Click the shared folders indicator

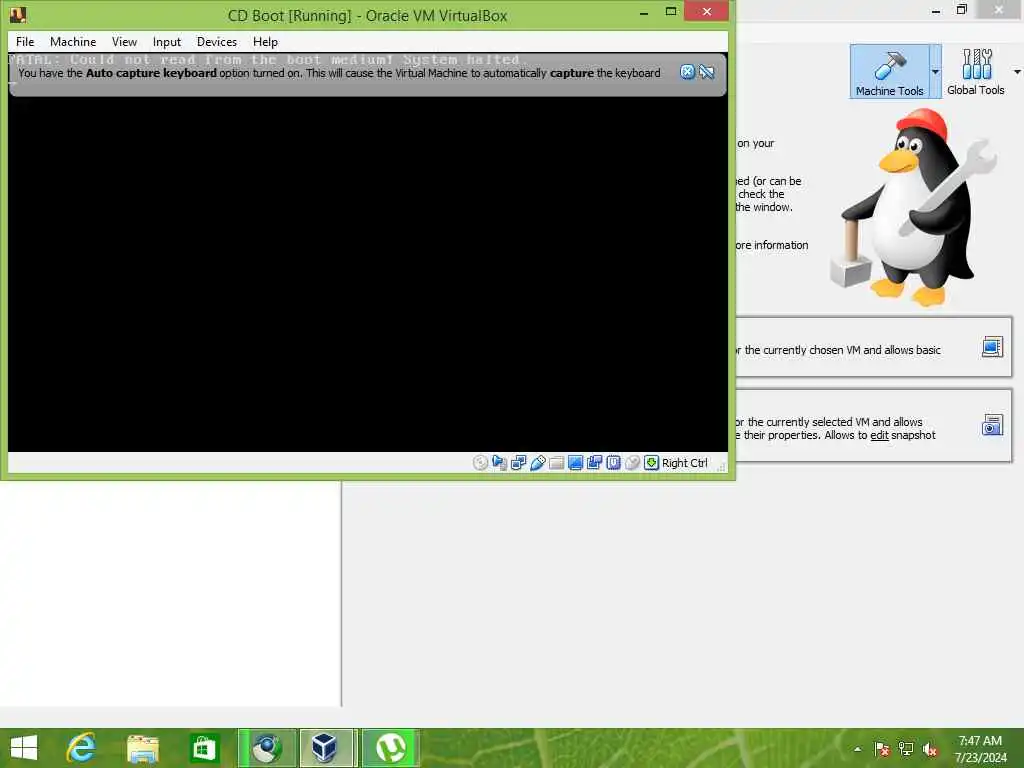pos(556,463)
